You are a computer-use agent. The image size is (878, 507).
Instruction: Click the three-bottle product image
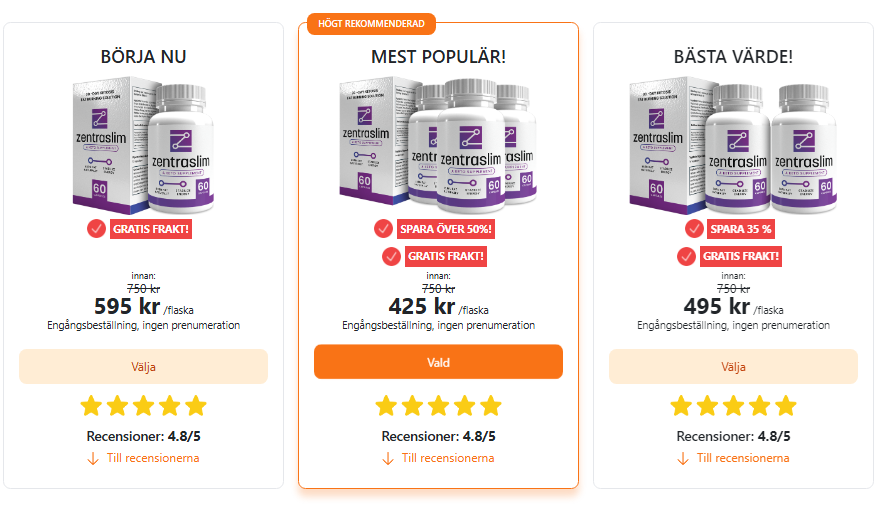[x=438, y=146]
